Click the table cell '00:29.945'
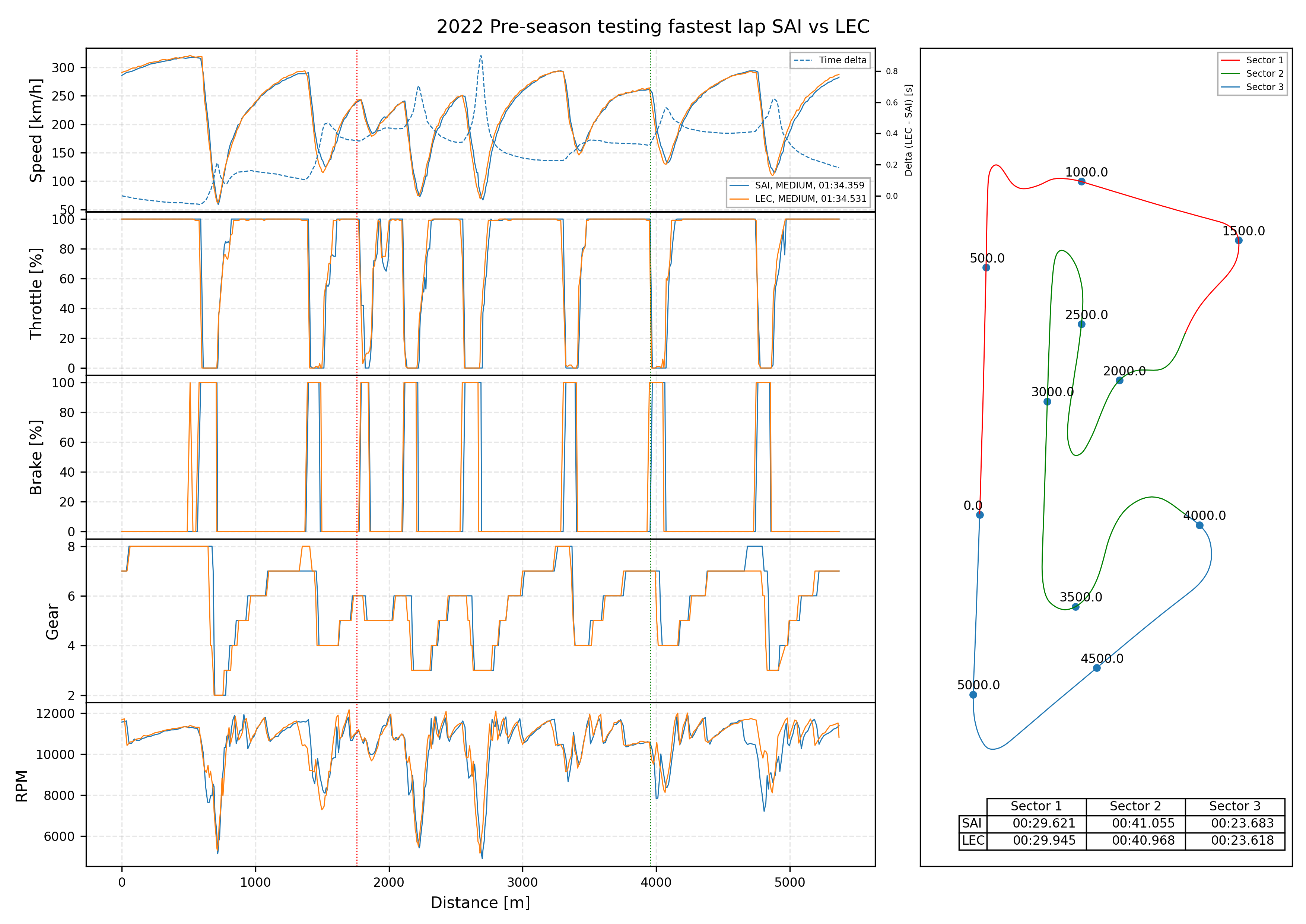 [x=1036, y=841]
